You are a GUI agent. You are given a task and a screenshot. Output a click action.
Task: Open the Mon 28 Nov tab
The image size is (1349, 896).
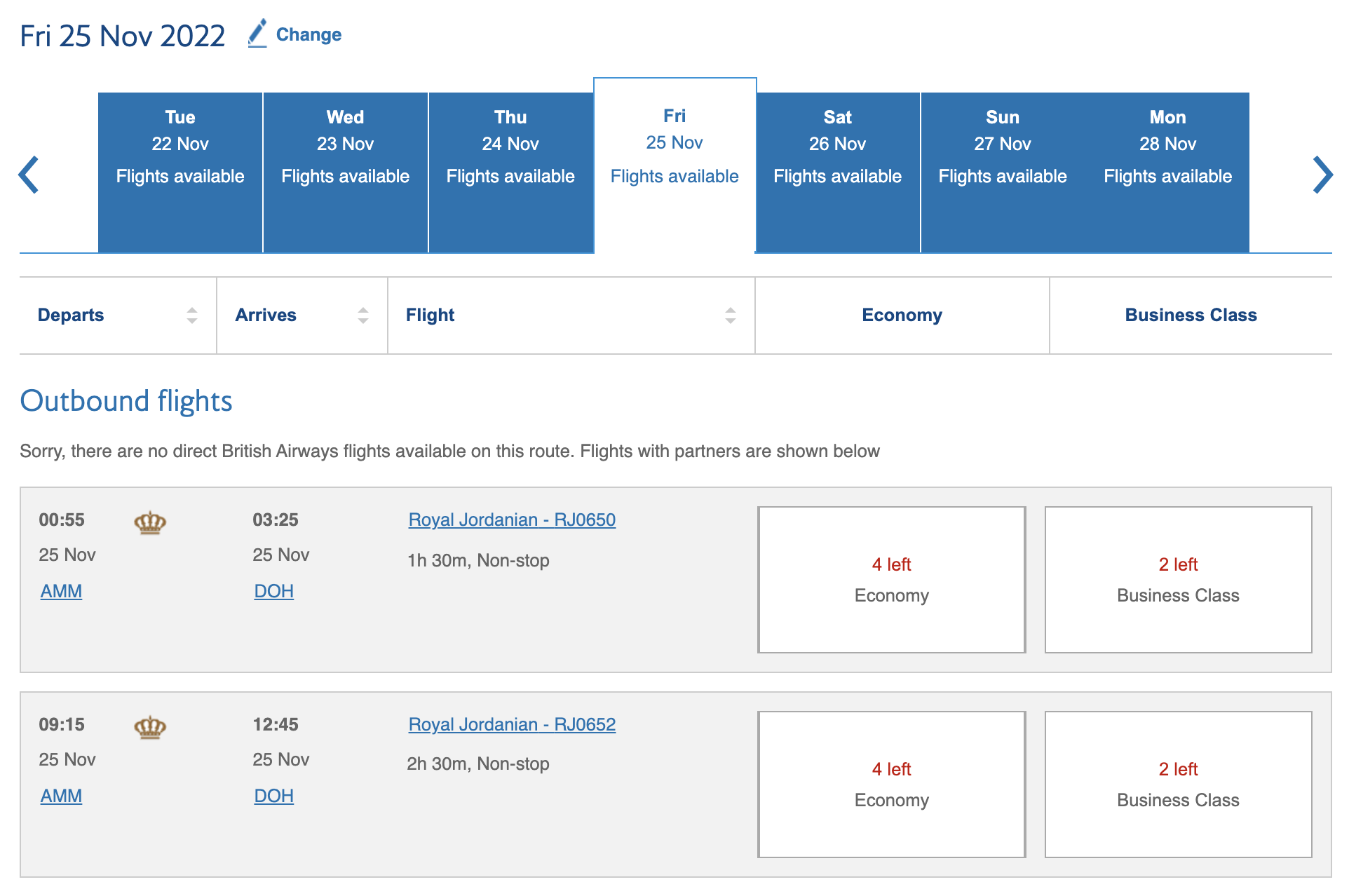point(1167,172)
